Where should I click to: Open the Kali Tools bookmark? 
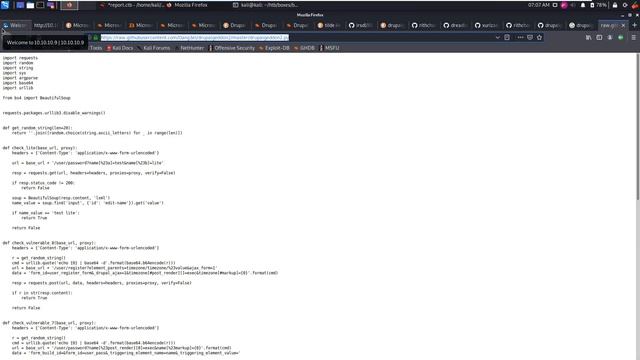point(96,48)
